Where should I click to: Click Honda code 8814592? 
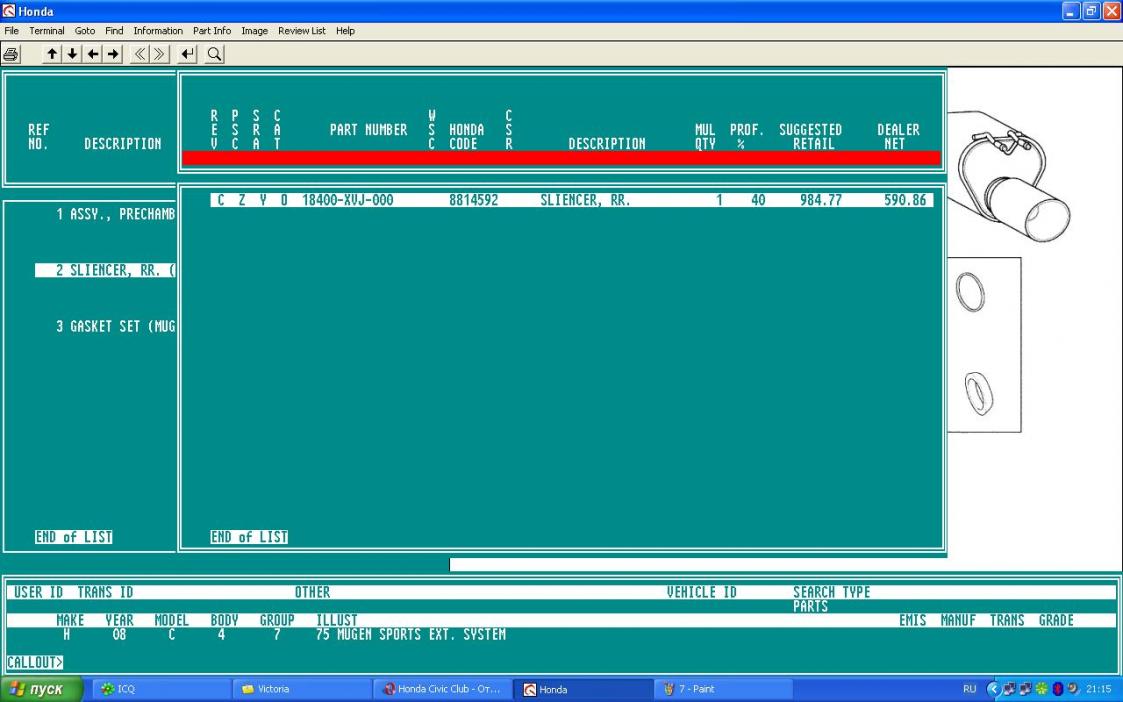(x=473, y=201)
